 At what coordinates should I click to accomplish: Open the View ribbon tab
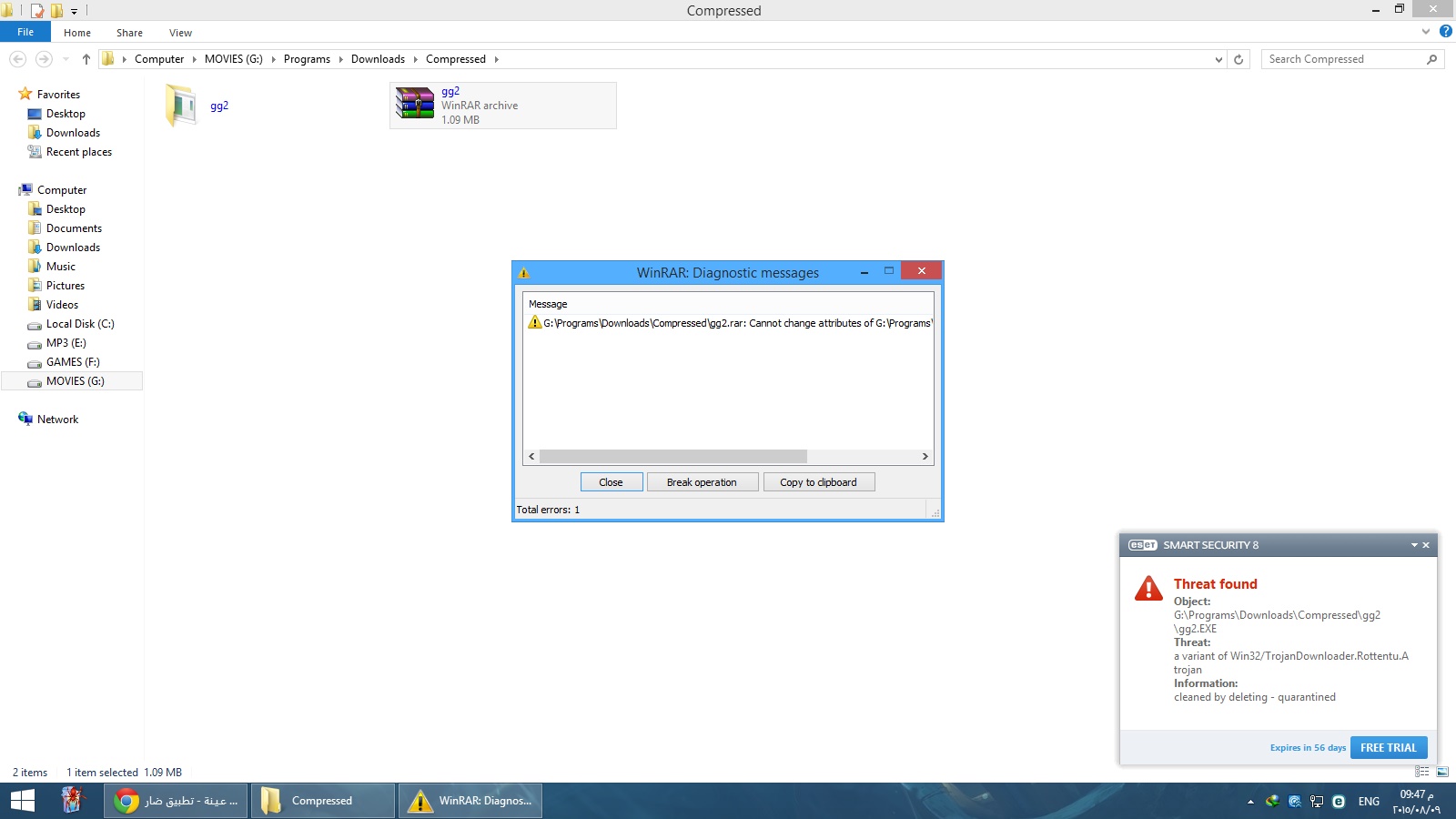pyautogui.click(x=180, y=33)
